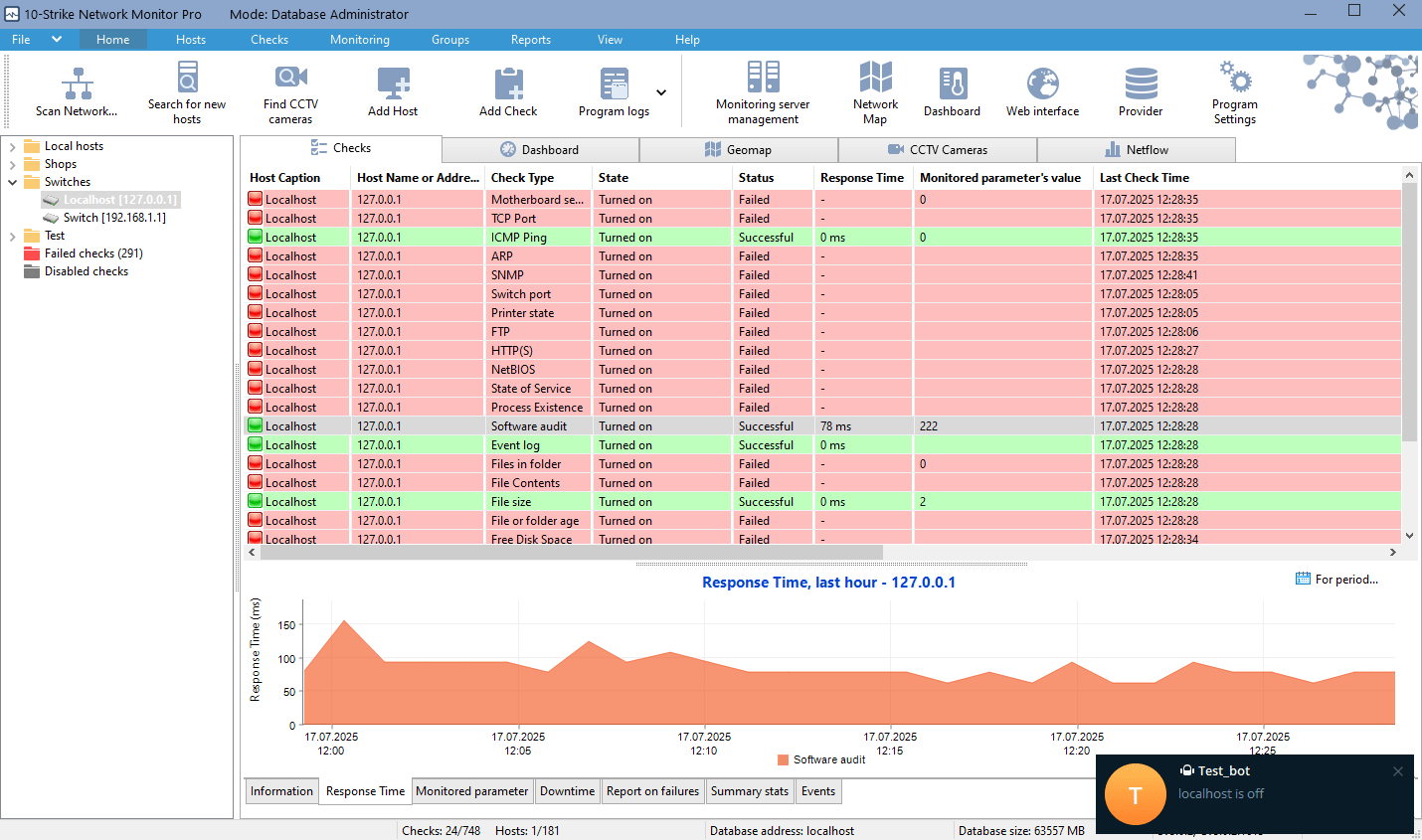
Task: Click the Test_bot notification avatar
Action: [x=1136, y=794]
